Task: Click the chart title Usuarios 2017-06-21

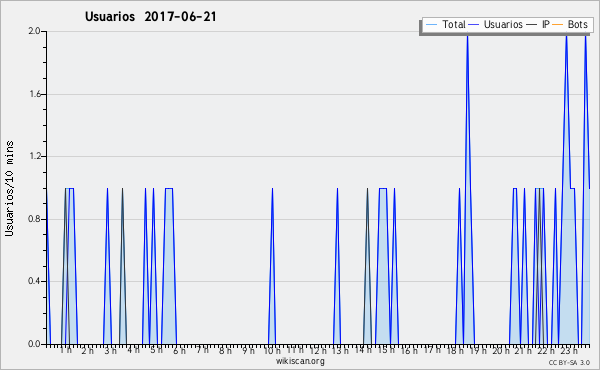Action: pyautogui.click(x=151, y=17)
